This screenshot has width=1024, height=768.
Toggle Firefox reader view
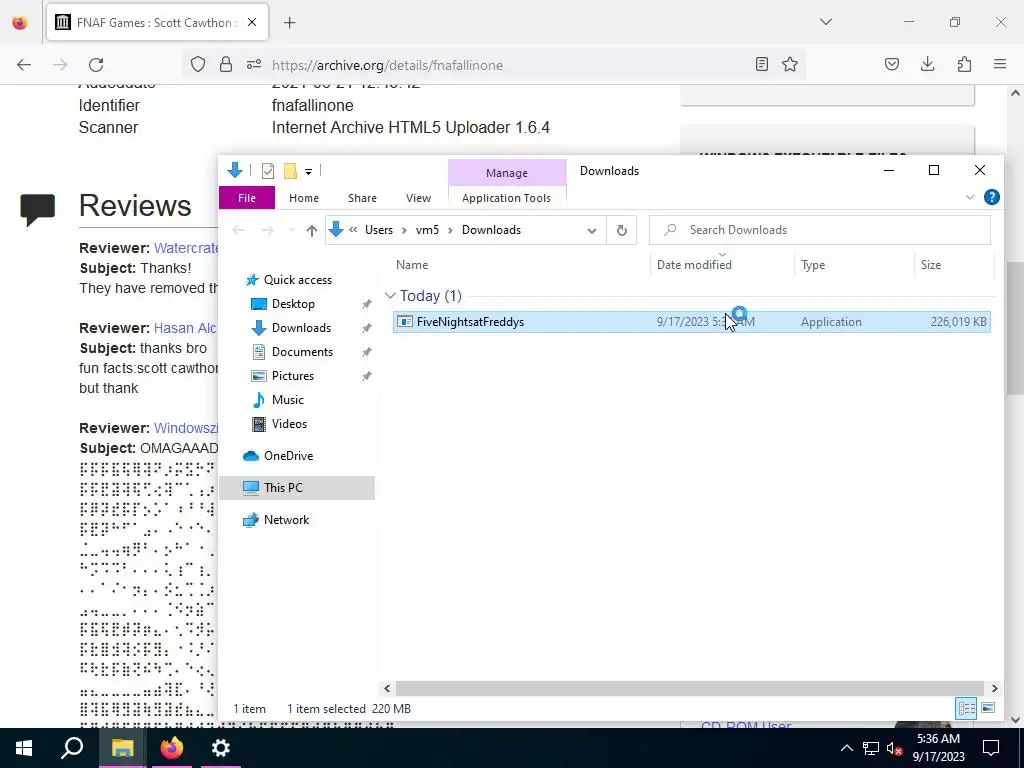coord(761,64)
